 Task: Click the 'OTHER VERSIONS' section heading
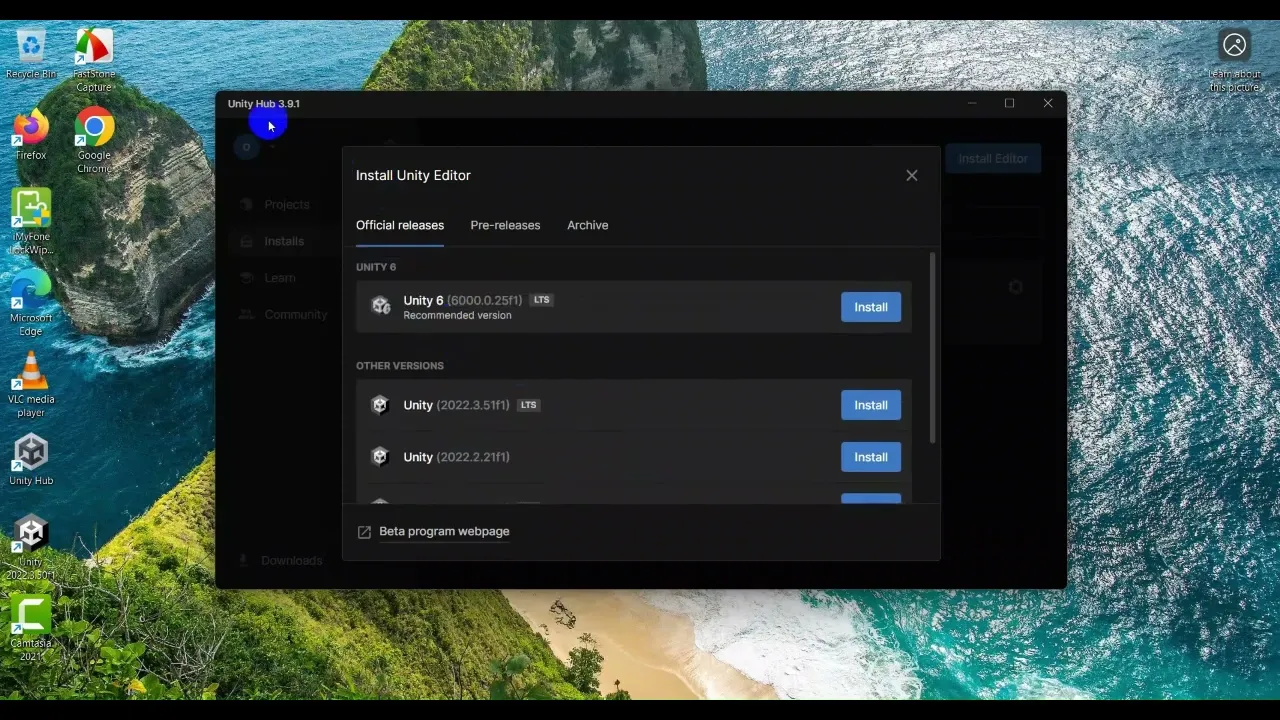pyautogui.click(x=400, y=366)
